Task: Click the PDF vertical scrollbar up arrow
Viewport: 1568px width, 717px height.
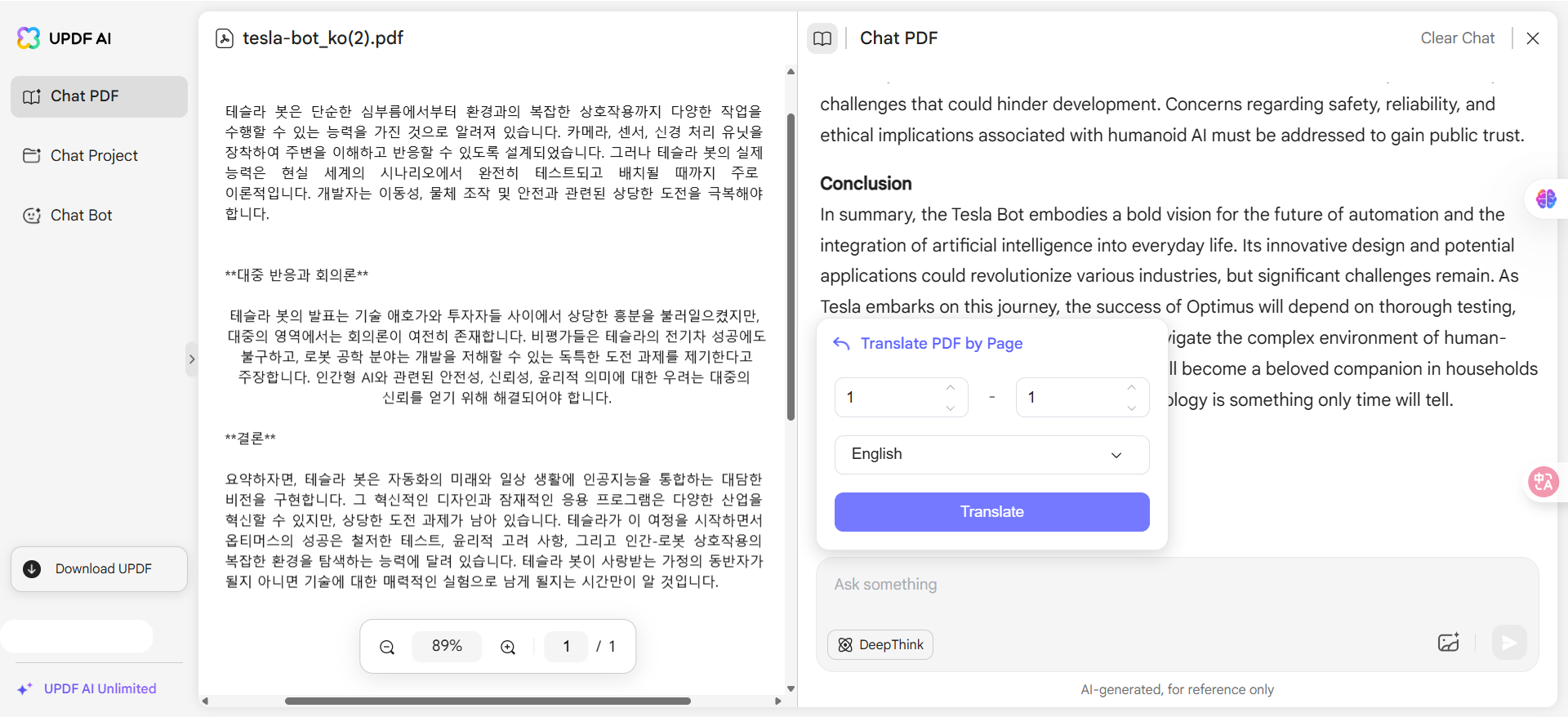Action: point(791,72)
